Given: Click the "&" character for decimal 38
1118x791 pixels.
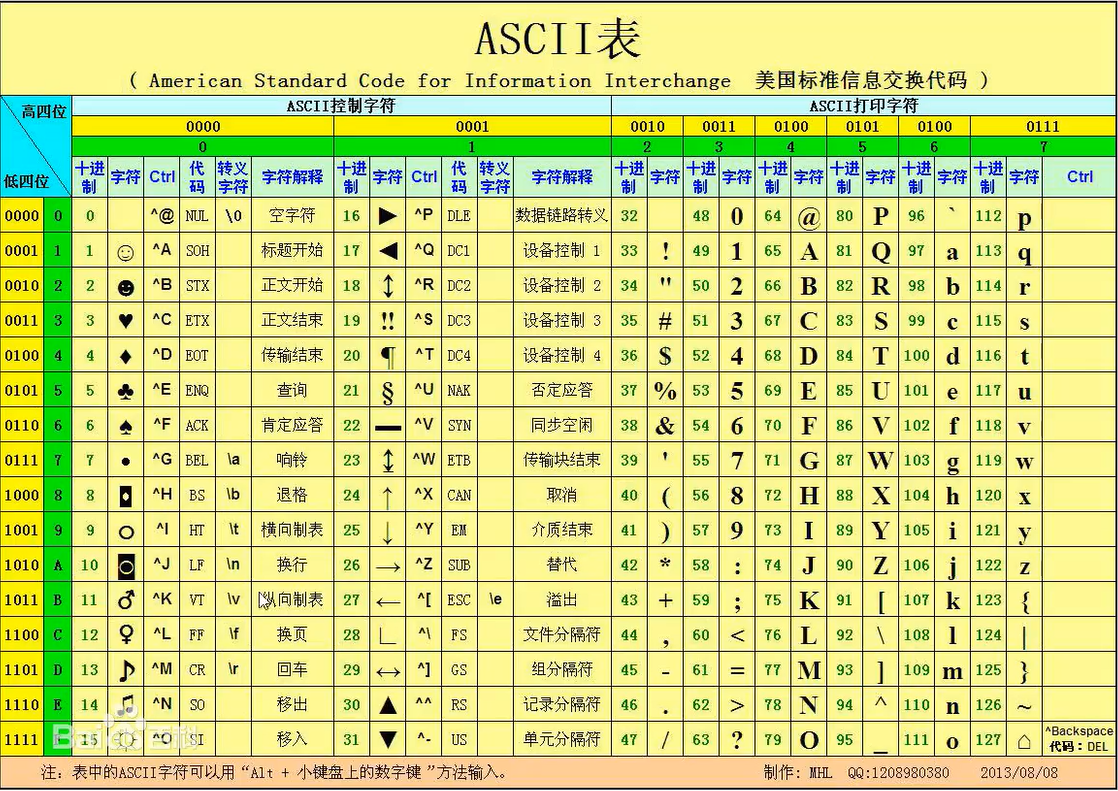Looking at the screenshot, I should pos(665,426).
